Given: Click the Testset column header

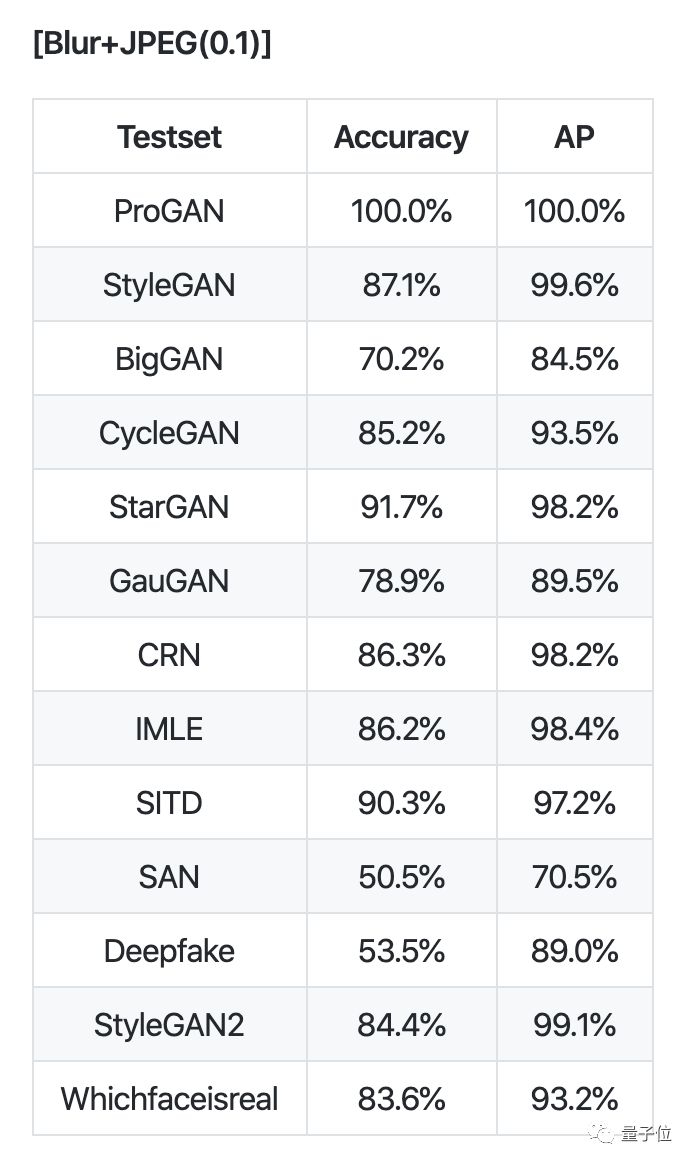Looking at the screenshot, I should 170,137.
